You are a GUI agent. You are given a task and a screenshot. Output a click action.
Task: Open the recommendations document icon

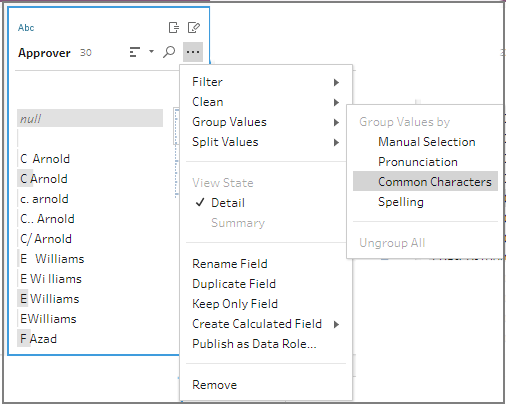(x=174, y=27)
